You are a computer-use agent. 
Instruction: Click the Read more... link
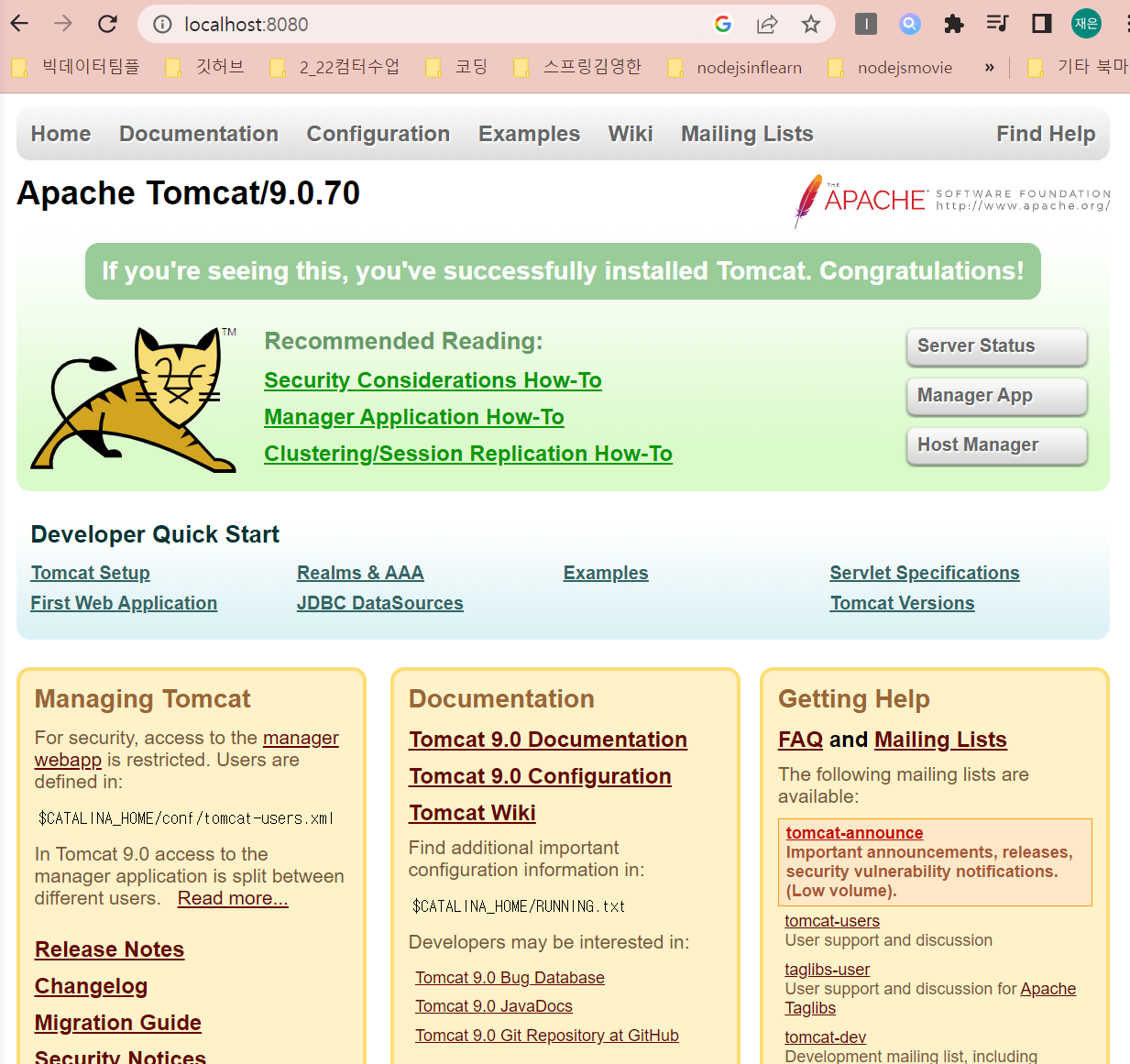point(233,898)
